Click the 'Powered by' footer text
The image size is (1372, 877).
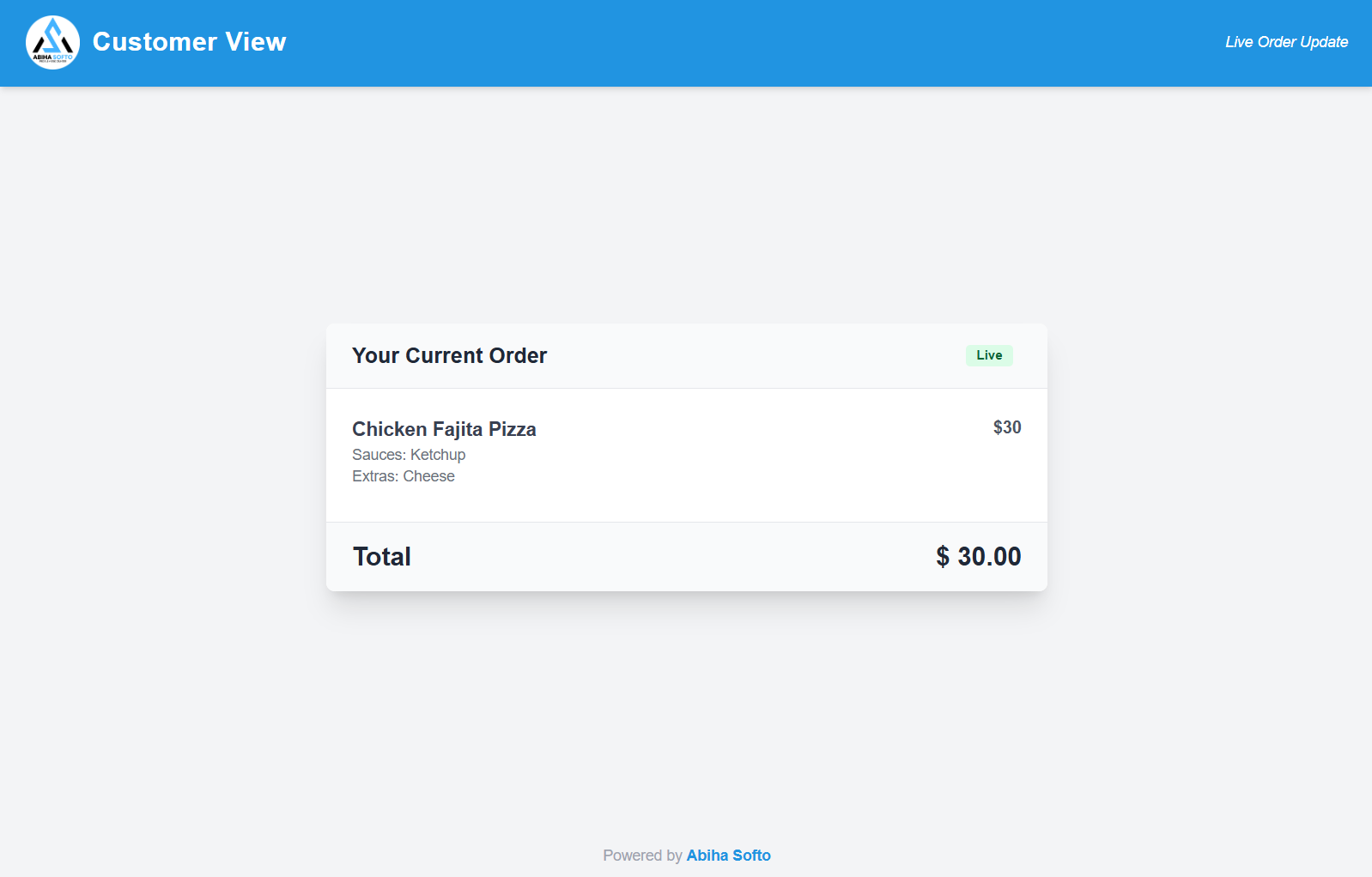(x=642, y=856)
